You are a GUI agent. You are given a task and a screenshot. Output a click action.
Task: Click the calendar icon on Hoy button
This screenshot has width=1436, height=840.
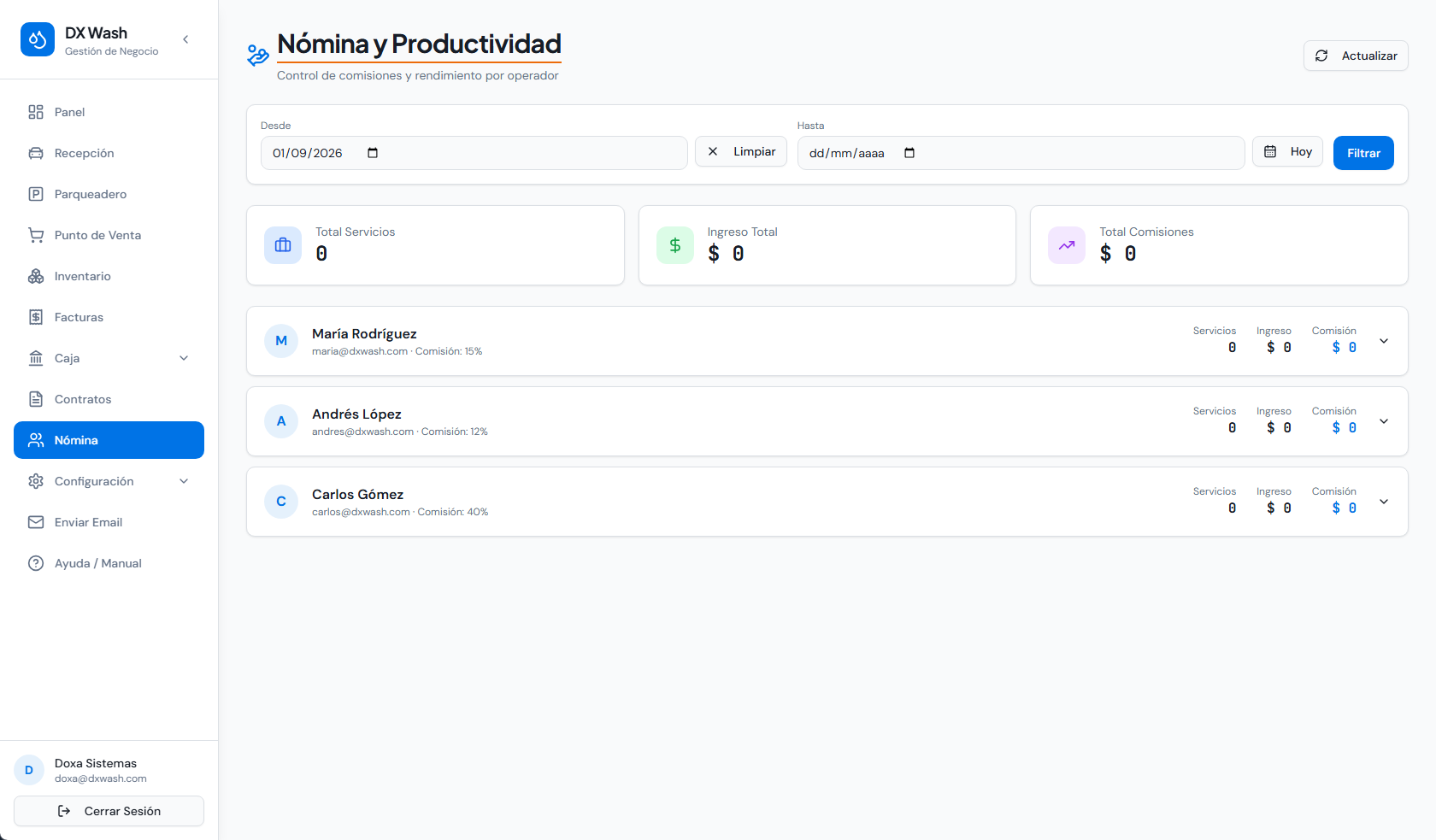1270,151
